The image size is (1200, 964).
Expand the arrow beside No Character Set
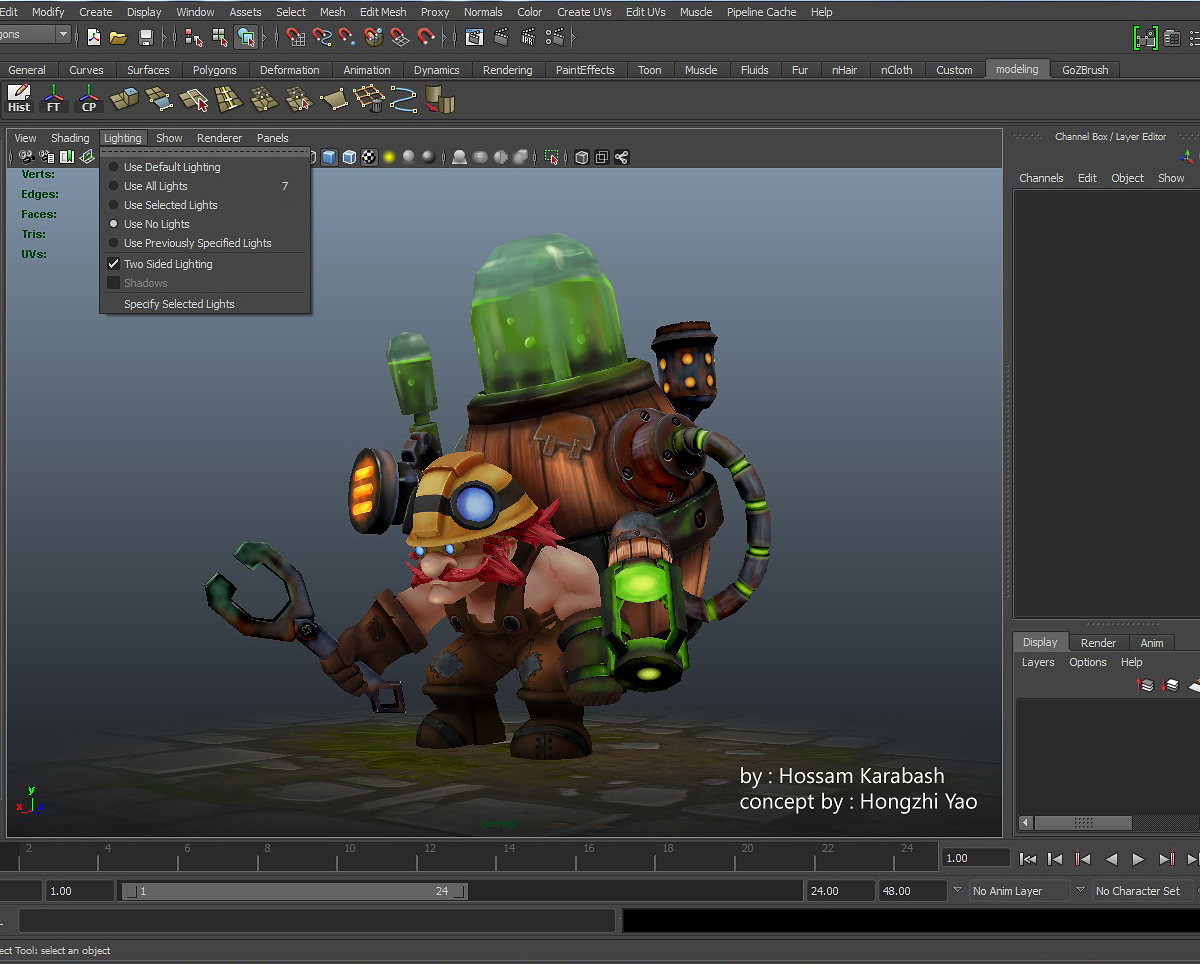tap(1080, 890)
